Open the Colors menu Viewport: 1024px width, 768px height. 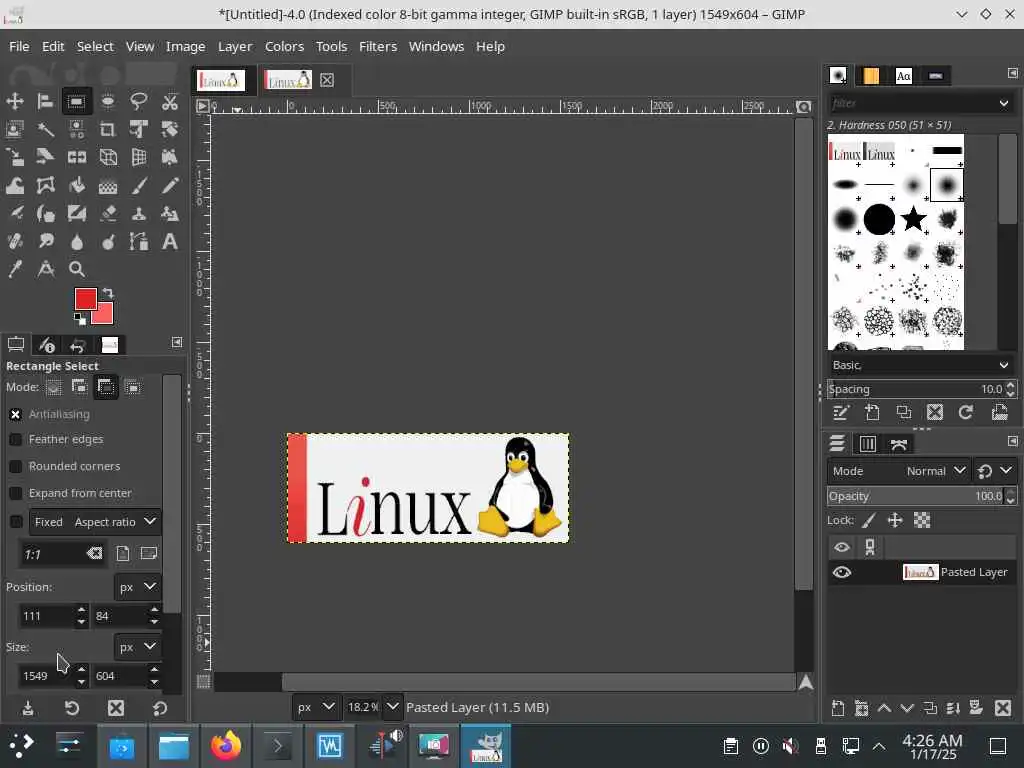(284, 46)
